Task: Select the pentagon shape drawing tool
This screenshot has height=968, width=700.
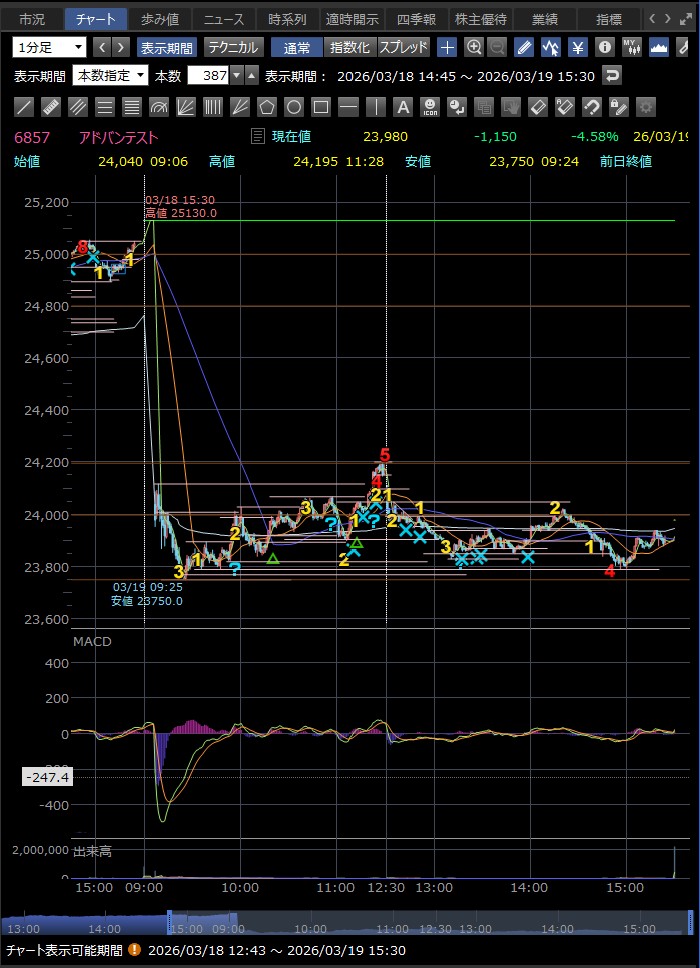Action: click(267, 107)
